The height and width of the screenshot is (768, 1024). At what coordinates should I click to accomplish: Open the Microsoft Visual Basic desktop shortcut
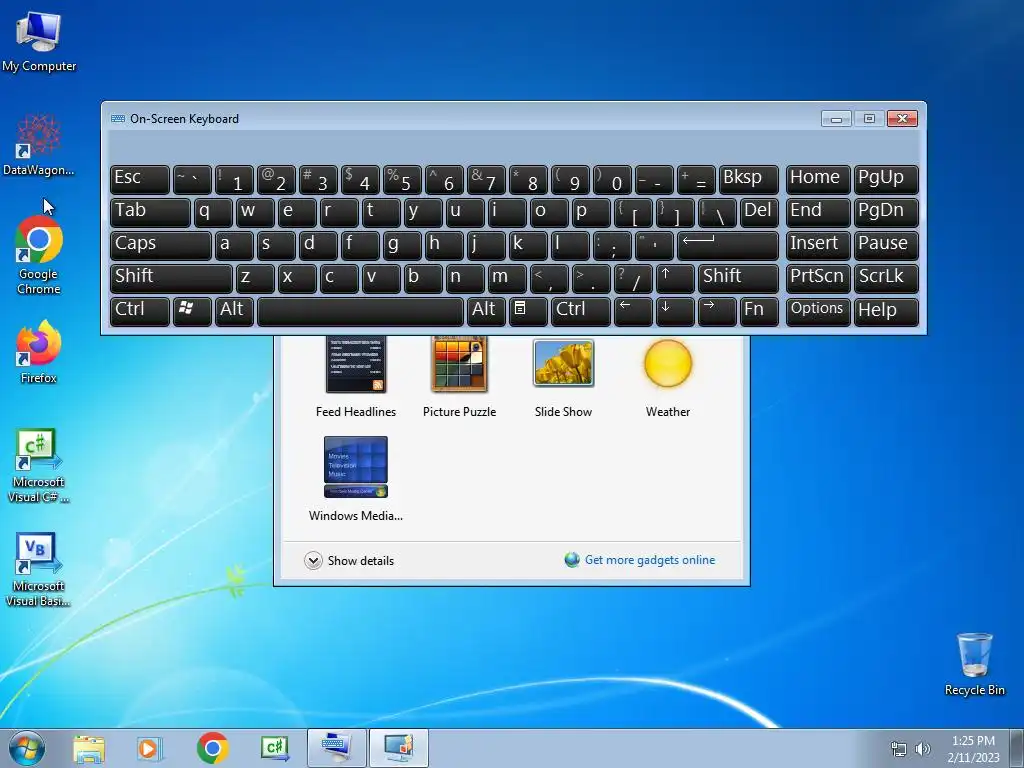(x=39, y=569)
